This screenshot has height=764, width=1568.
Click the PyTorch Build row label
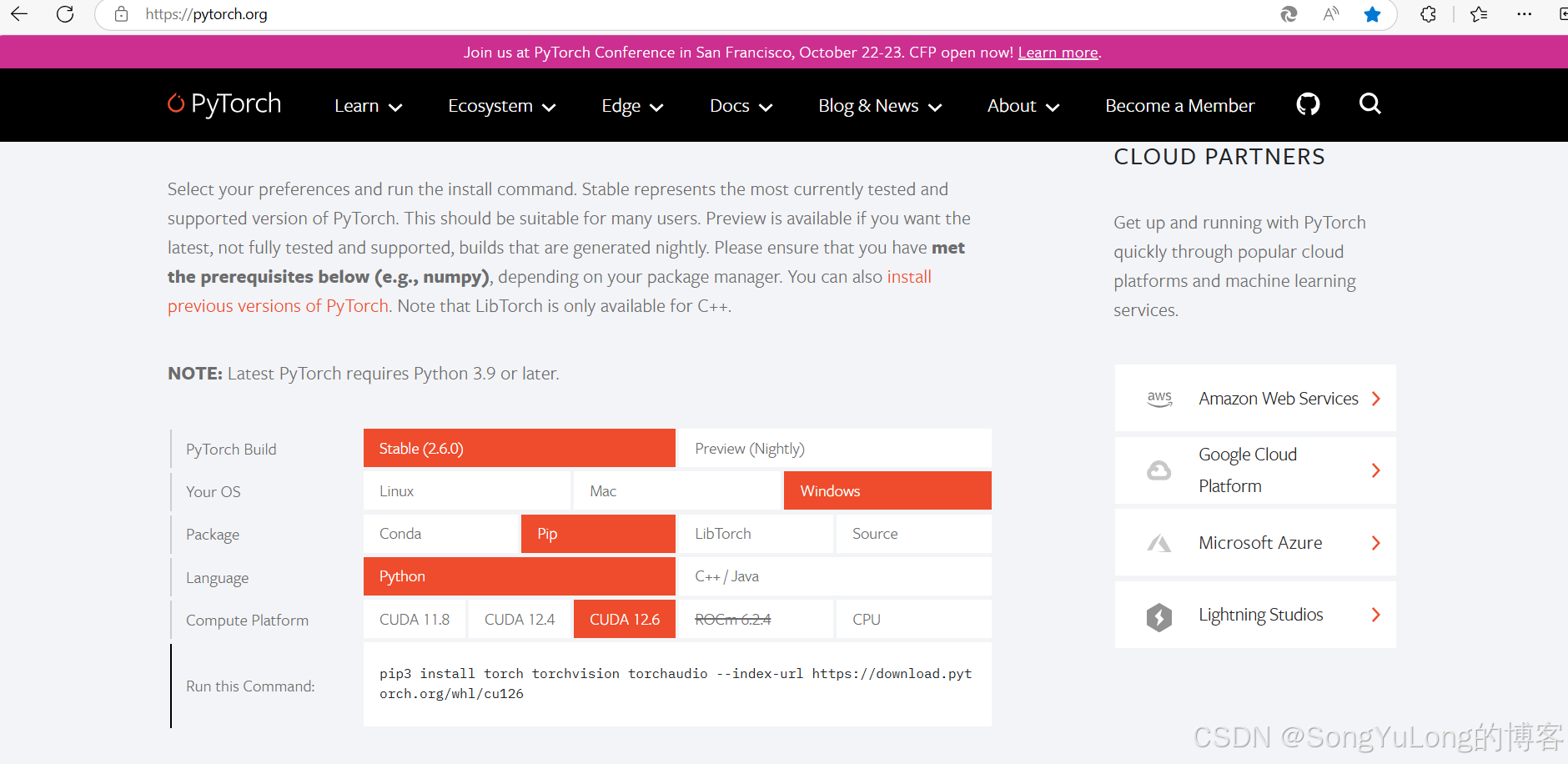pos(231,449)
